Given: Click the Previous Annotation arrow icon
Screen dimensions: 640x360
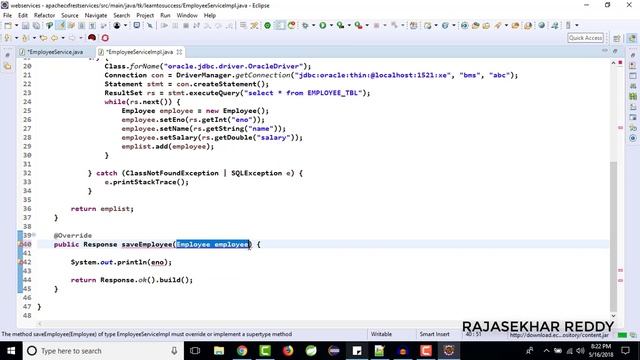Looking at the screenshot, I should point(25,38).
